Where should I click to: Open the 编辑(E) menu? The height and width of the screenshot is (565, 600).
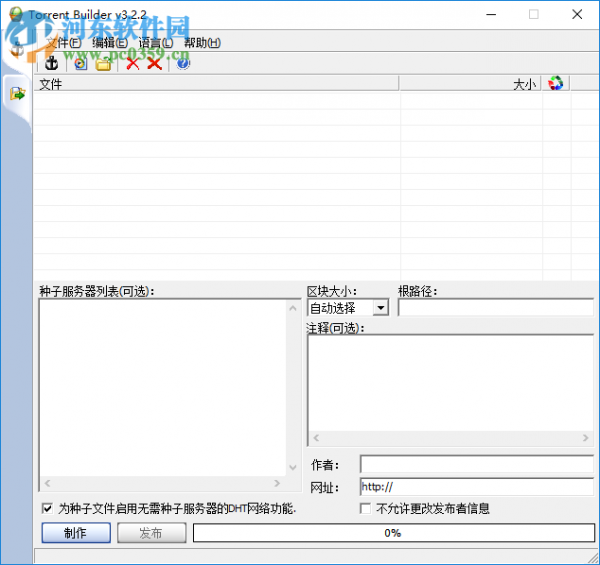pyautogui.click(x=110, y=42)
